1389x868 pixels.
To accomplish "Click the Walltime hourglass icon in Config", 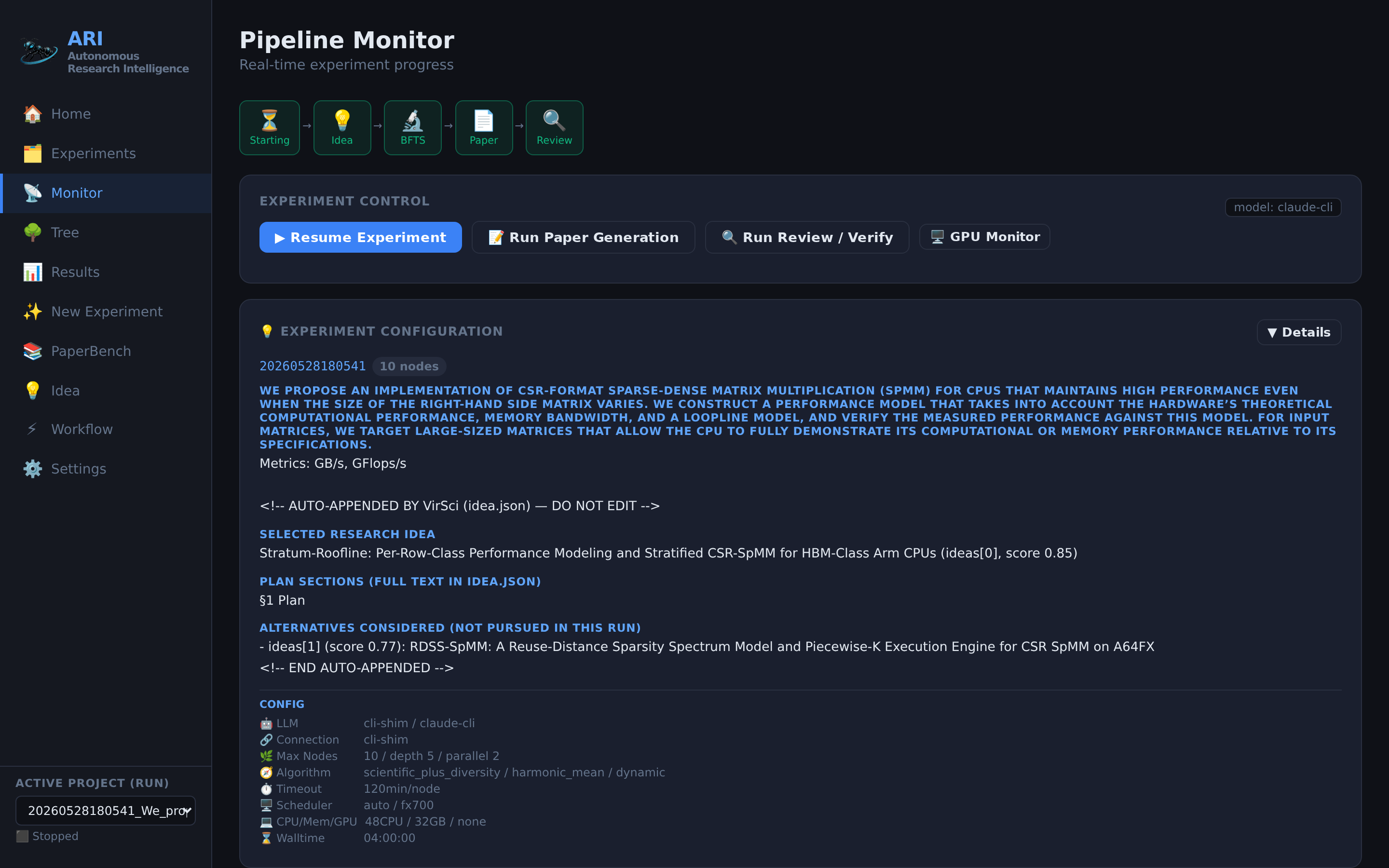I will [266, 838].
